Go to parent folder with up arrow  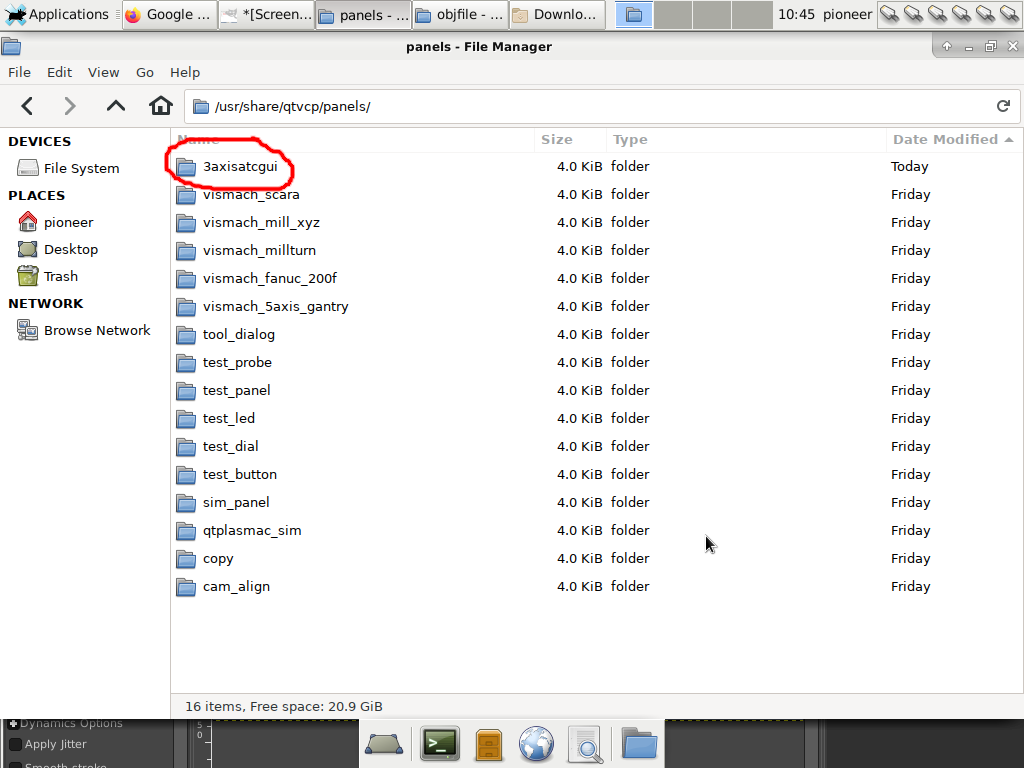coord(116,106)
